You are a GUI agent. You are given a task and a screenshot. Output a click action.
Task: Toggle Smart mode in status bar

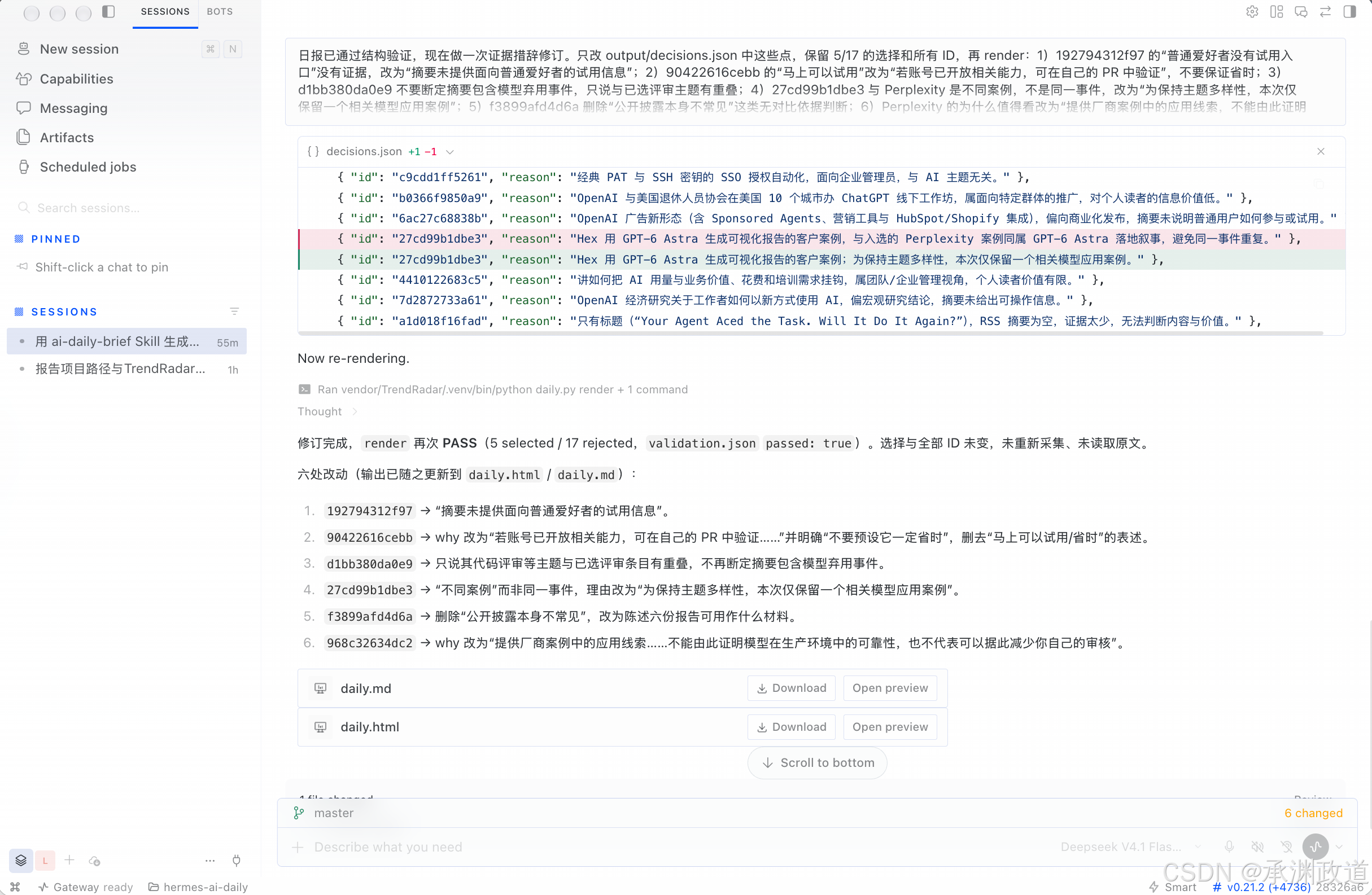[1172, 887]
